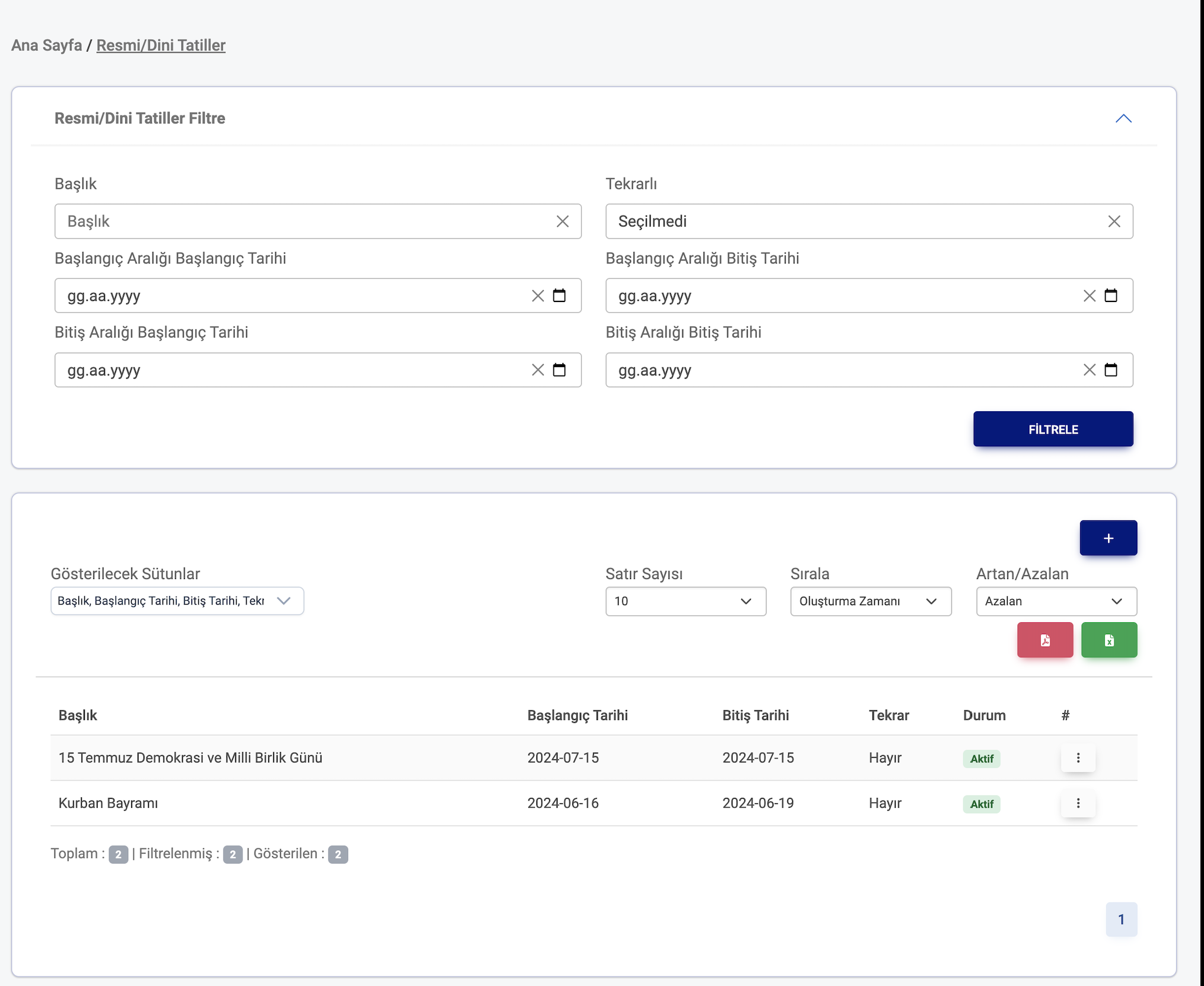Clear Bitiş Aralığı Bitiş Tarihi date
Image resolution: width=1204 pixels, height=986 pixels.
point(1089,370)
